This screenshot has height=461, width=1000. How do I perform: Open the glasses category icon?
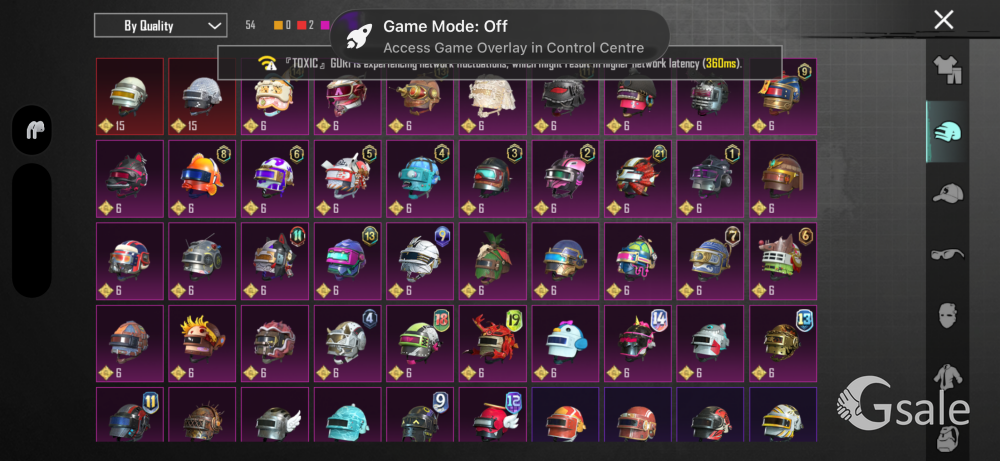click(947, 254)
